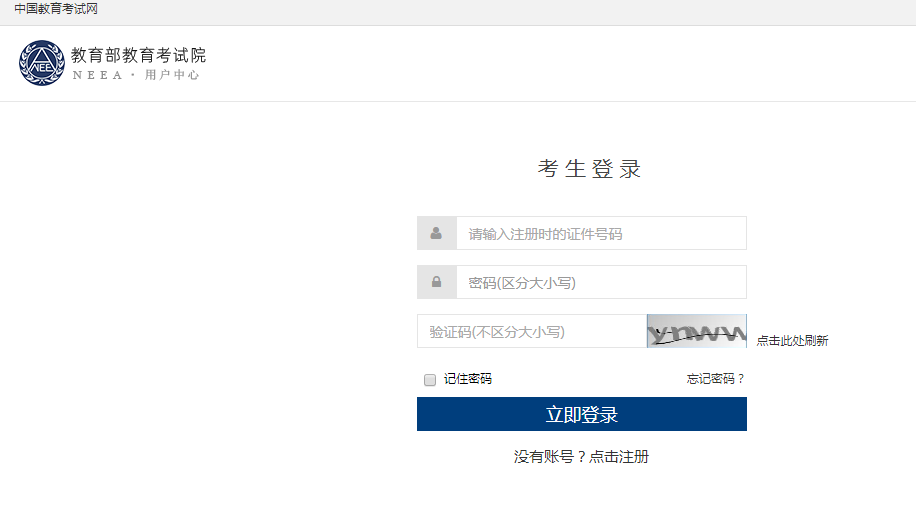Focus the 验证码(不区分大小写) captcha field
916x510 pixels.
[x=531, y=332]
